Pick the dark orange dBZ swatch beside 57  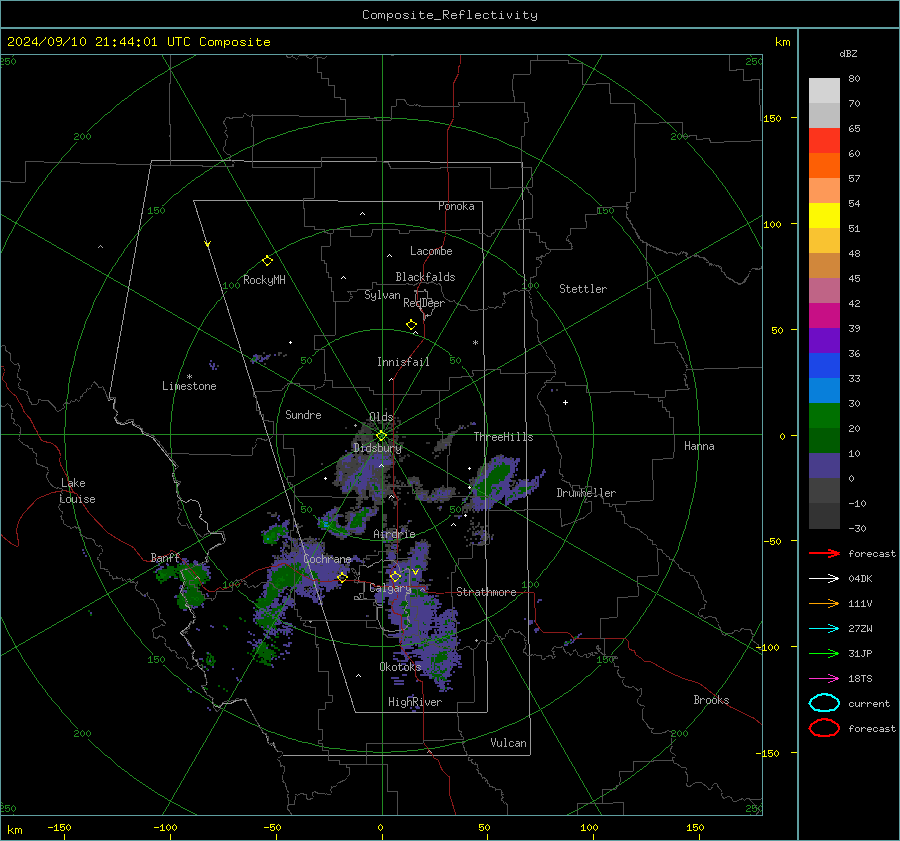click(824, 165)
